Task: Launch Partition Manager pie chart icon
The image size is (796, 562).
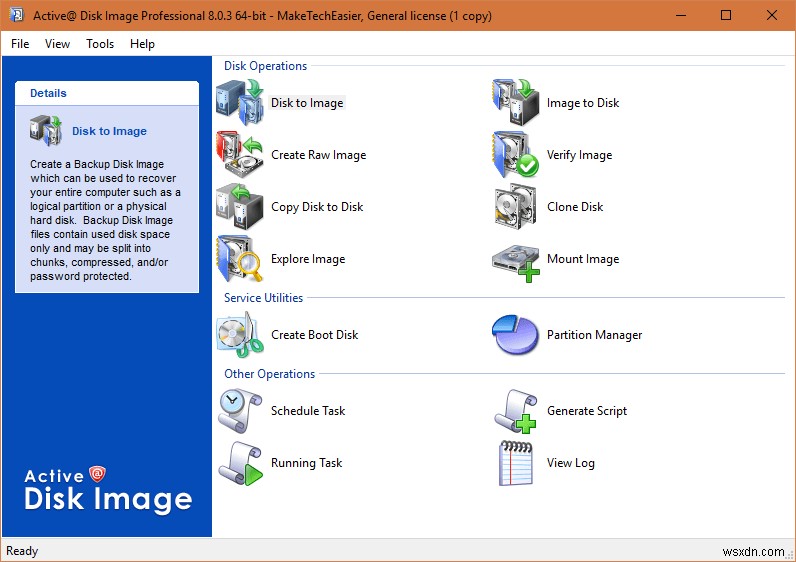Action: pos(515,335)
